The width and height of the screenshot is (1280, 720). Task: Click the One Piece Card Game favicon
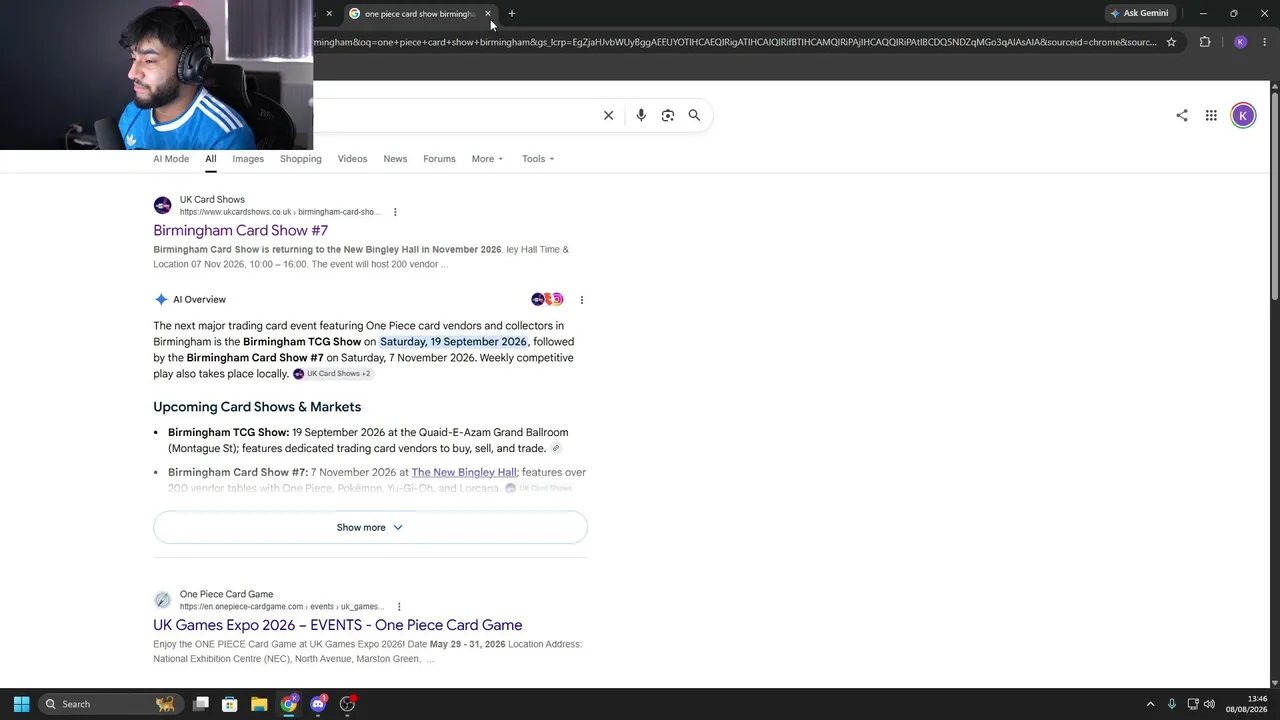click(162, 600)
